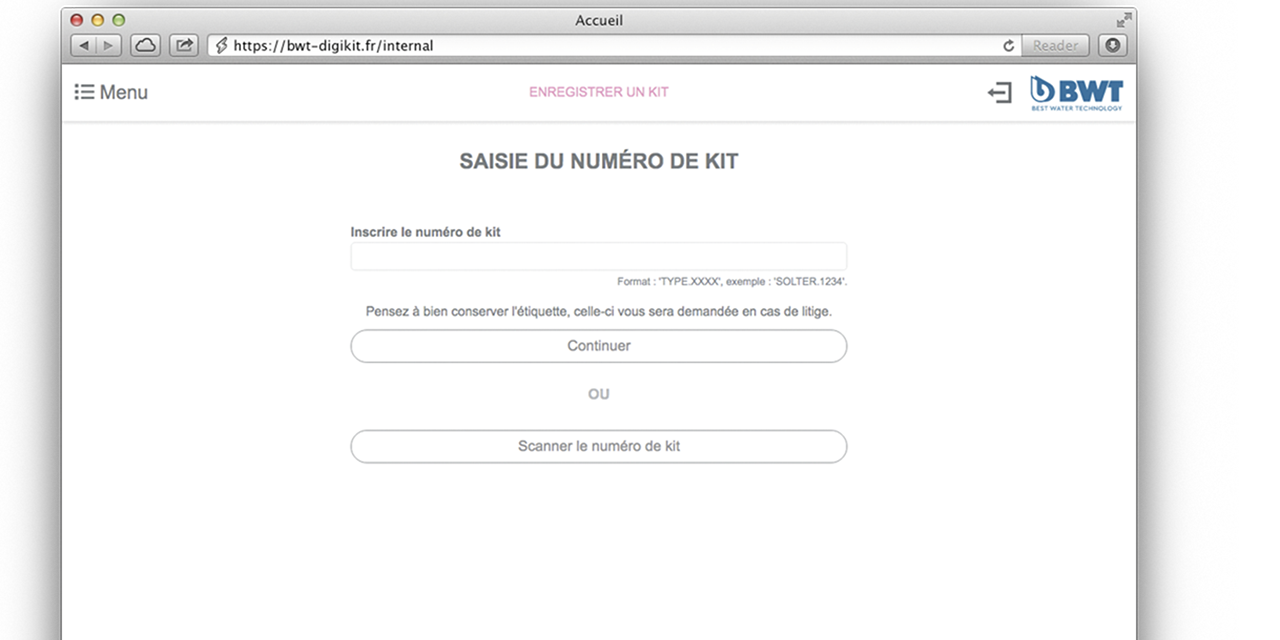Open the hamburger Menu
1280x640 pixels.
pyautogui.click(x=111, y=92)
